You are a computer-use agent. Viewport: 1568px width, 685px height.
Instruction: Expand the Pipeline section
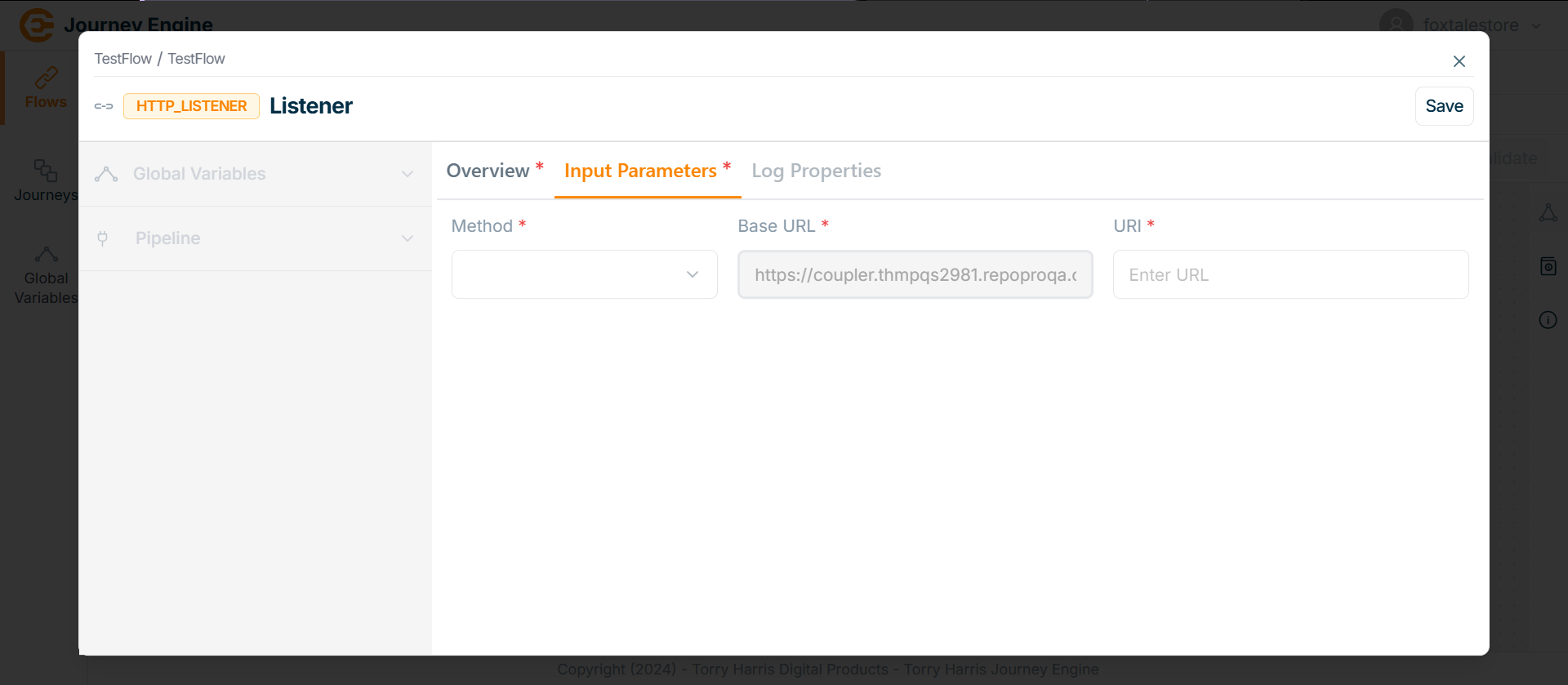(x=408, y=238)
